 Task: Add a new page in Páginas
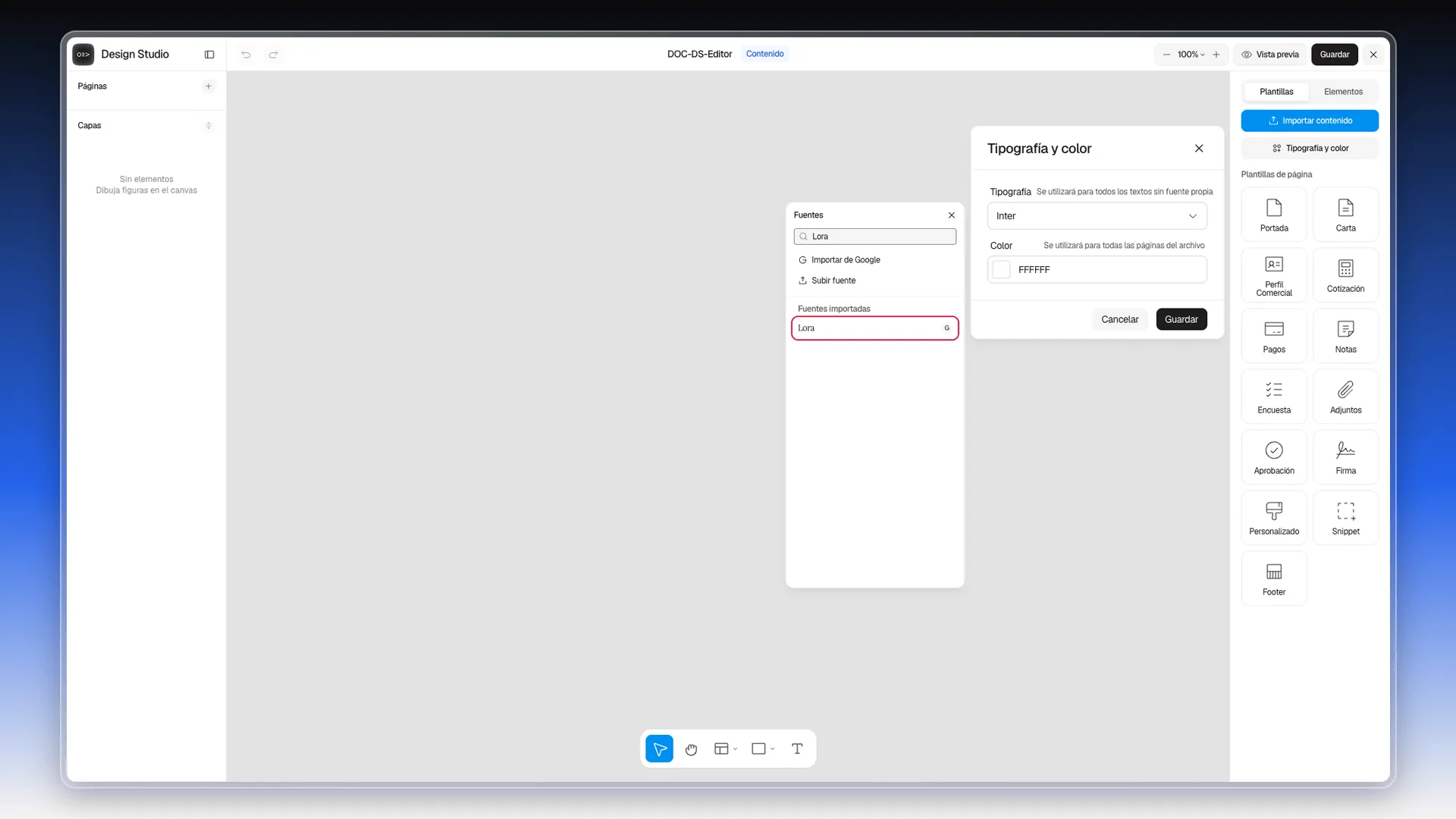209,86
